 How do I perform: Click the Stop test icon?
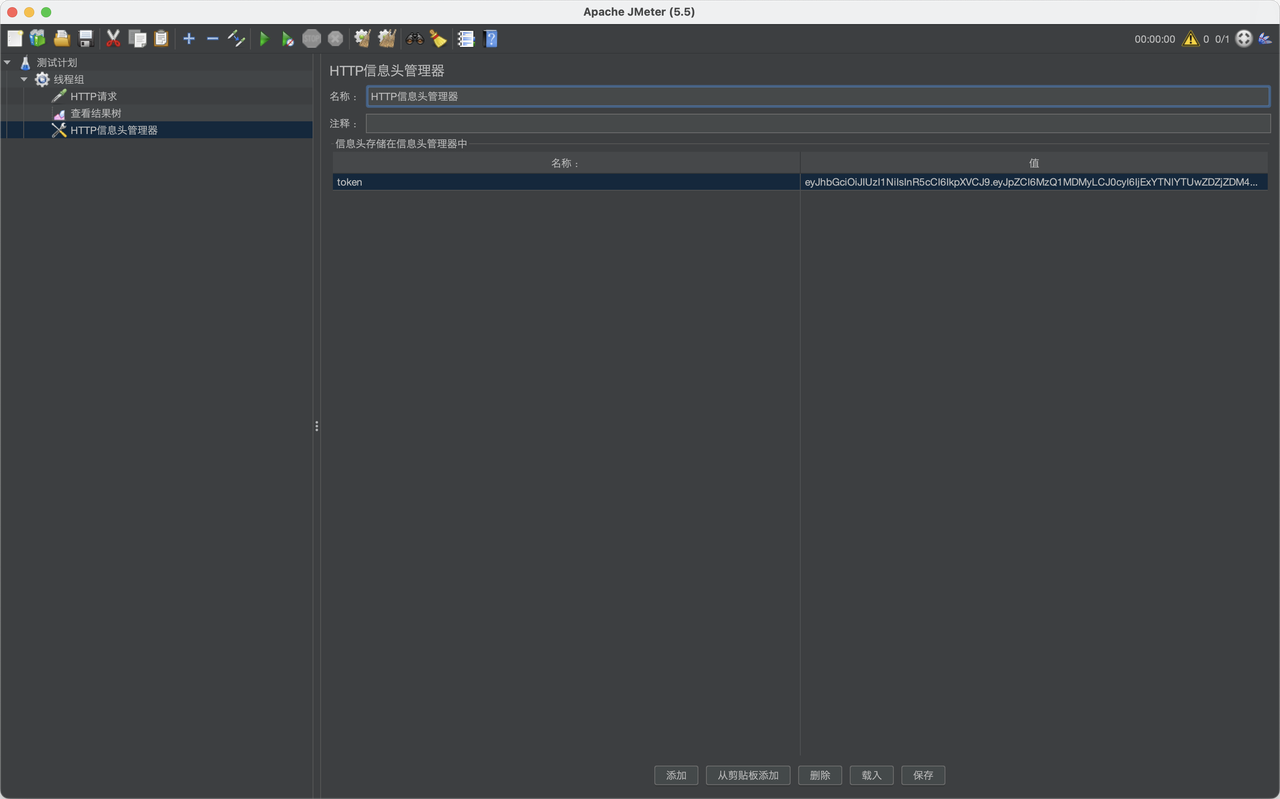[312, 38]
